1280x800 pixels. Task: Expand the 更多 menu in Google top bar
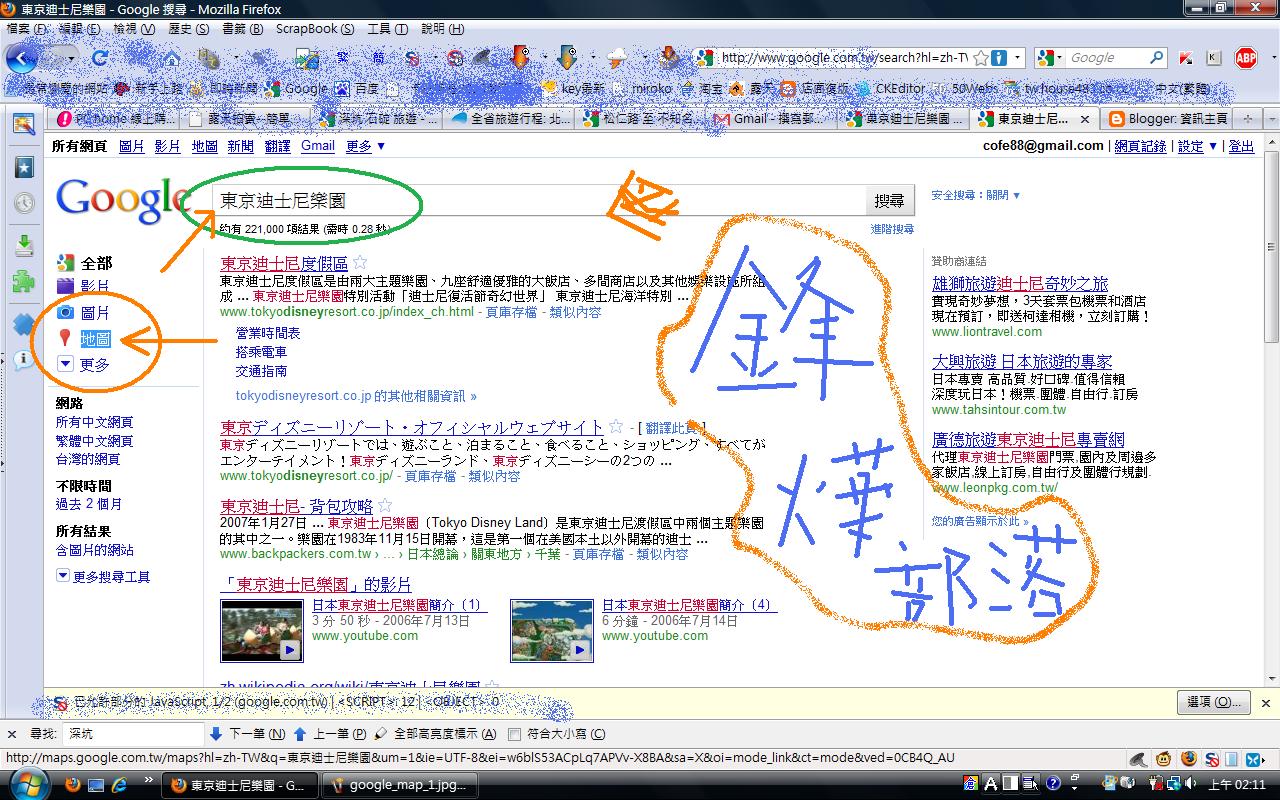pos(365,146)
